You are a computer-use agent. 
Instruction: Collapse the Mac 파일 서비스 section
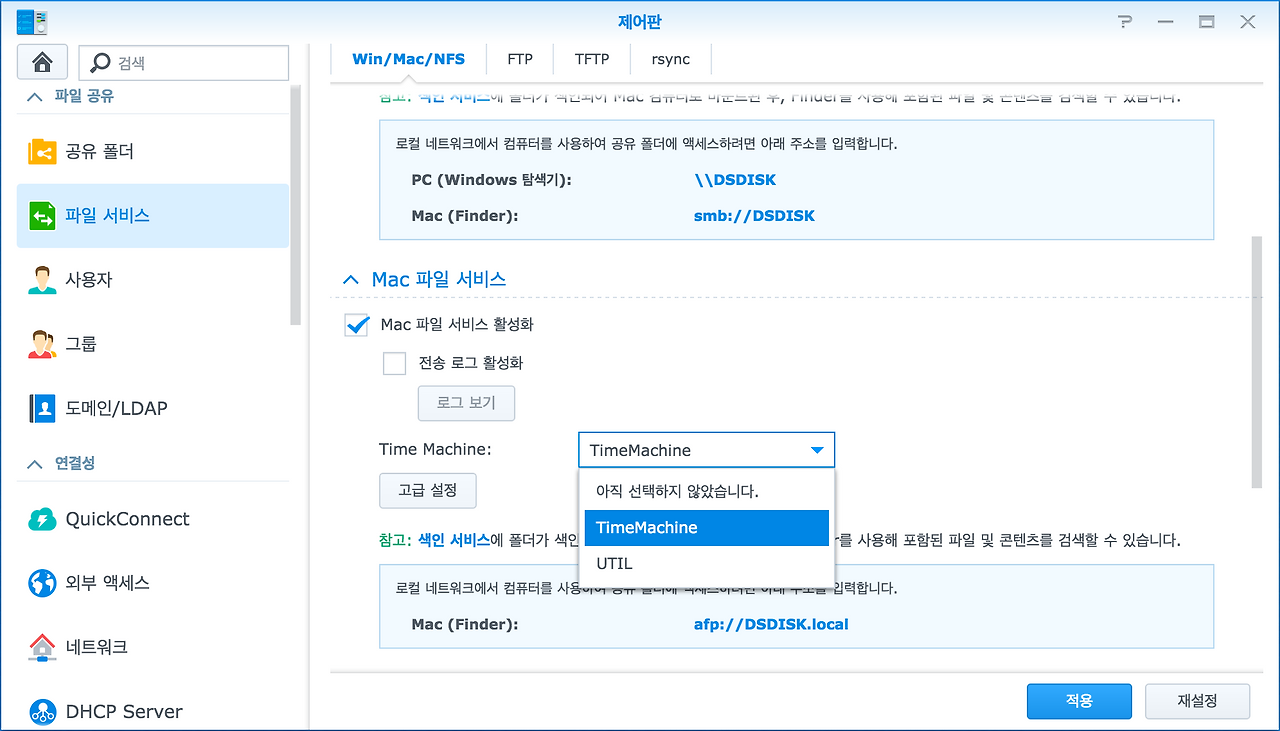point(350,280)
